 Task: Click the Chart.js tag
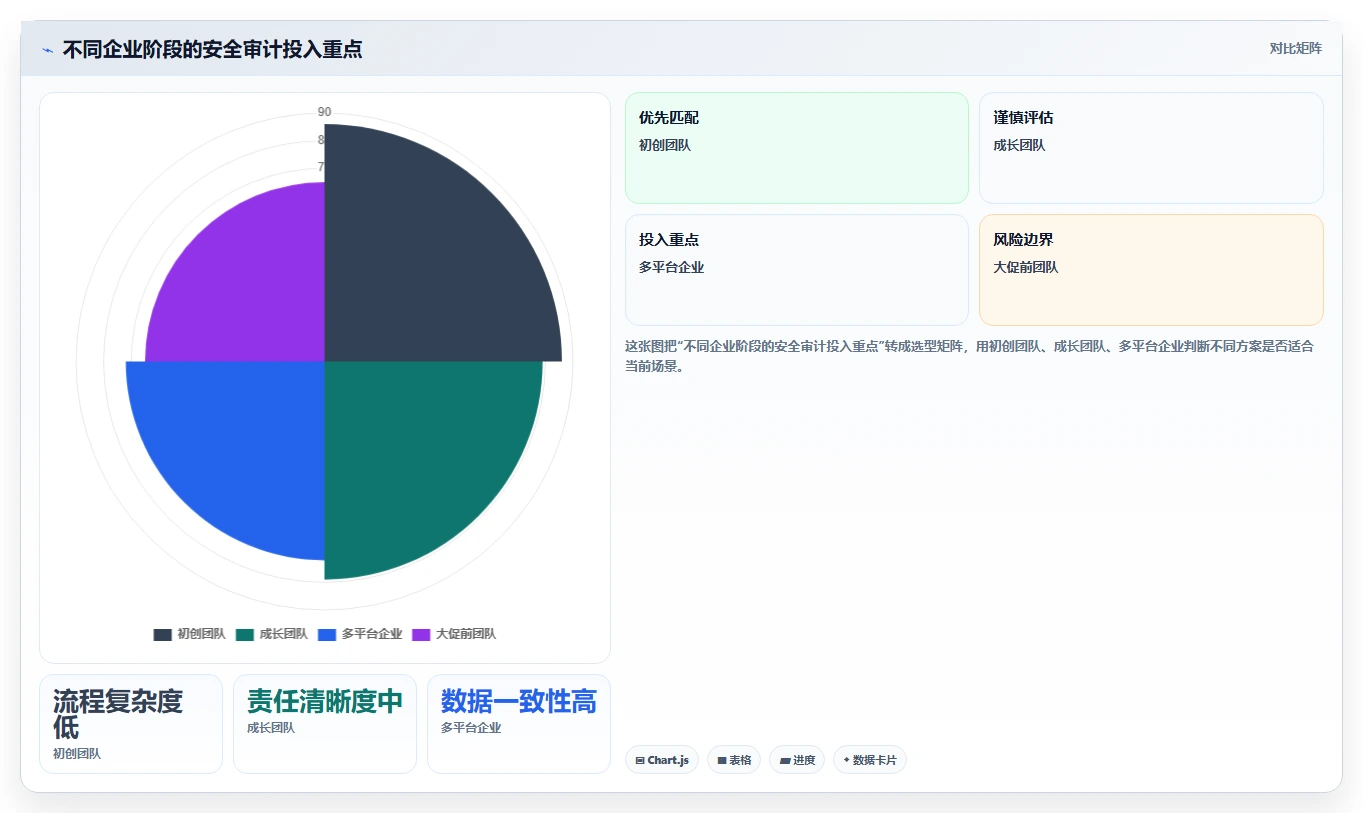pyautogui.click(x=662, y=760)
